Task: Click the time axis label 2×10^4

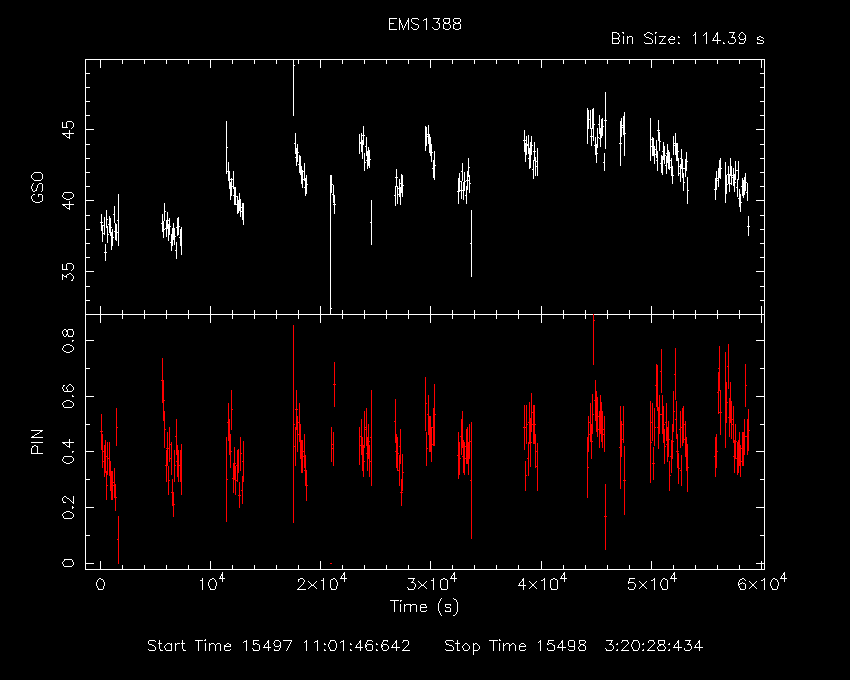Action: pyautogui.click(x=321, y=583)
